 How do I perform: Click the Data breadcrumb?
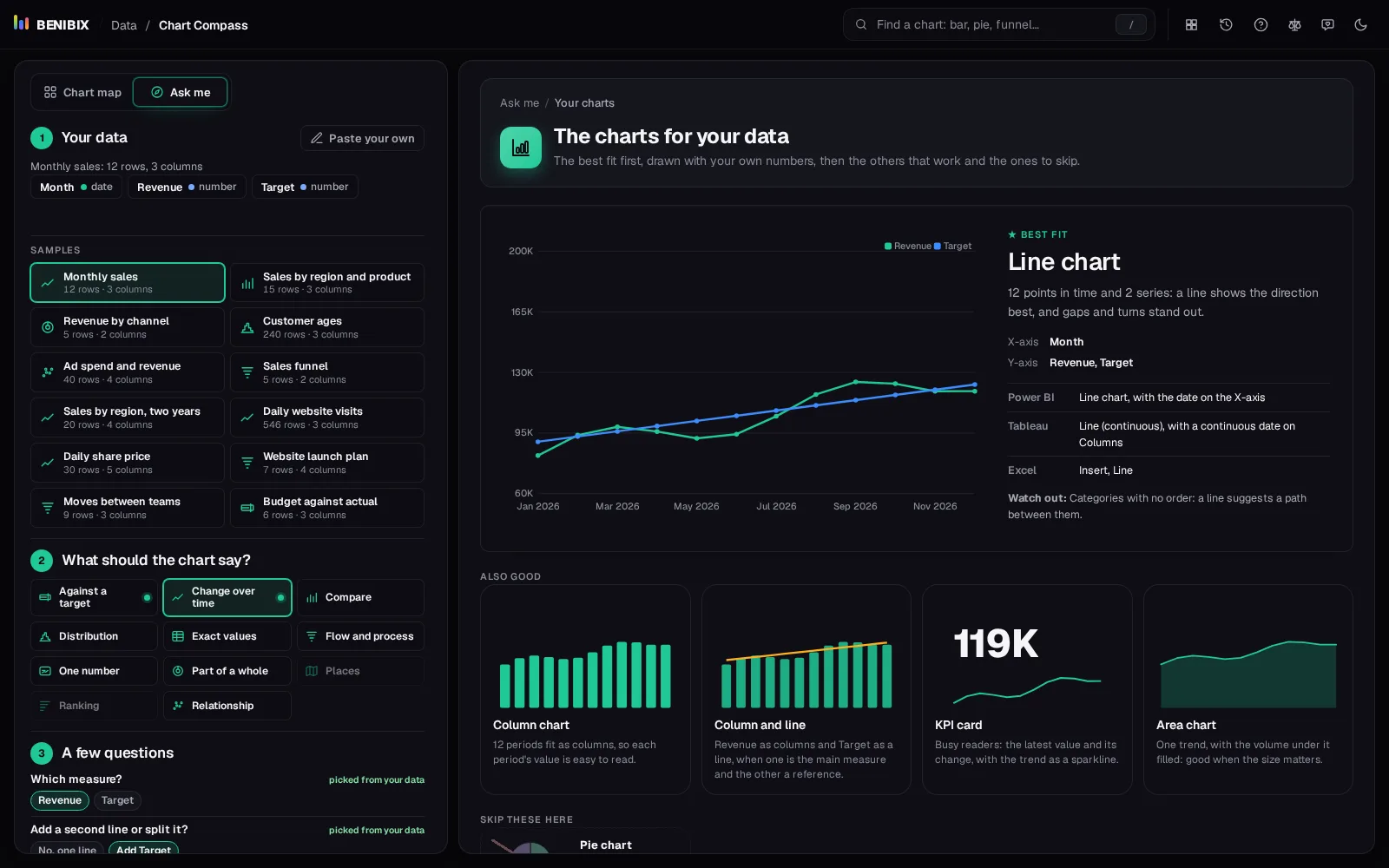coord(124,25)
